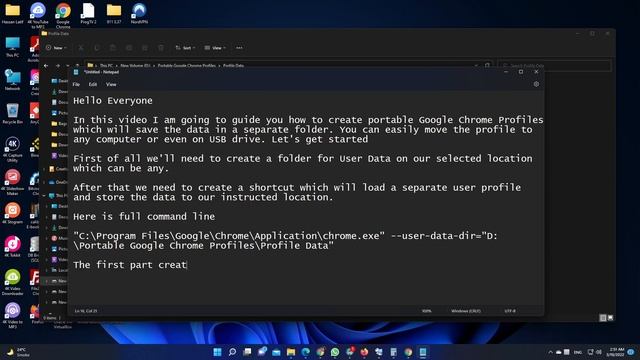
Task: Click "Profile Data" breadcrumb in address bar
Action: pyautogui.click(x=233, y=65)
